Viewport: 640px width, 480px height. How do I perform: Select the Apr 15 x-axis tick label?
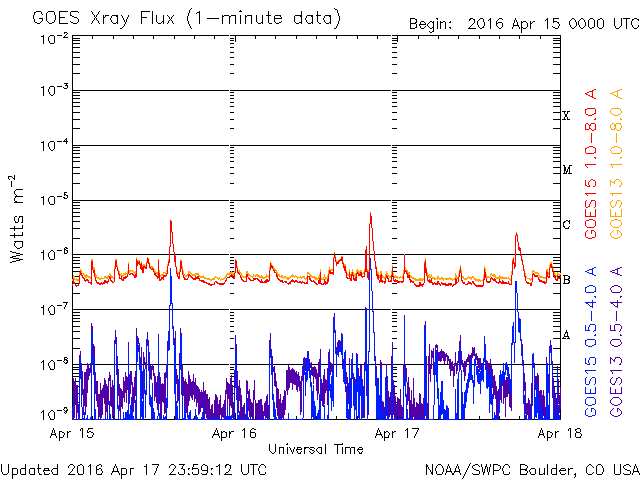click(x=70, y=433)
